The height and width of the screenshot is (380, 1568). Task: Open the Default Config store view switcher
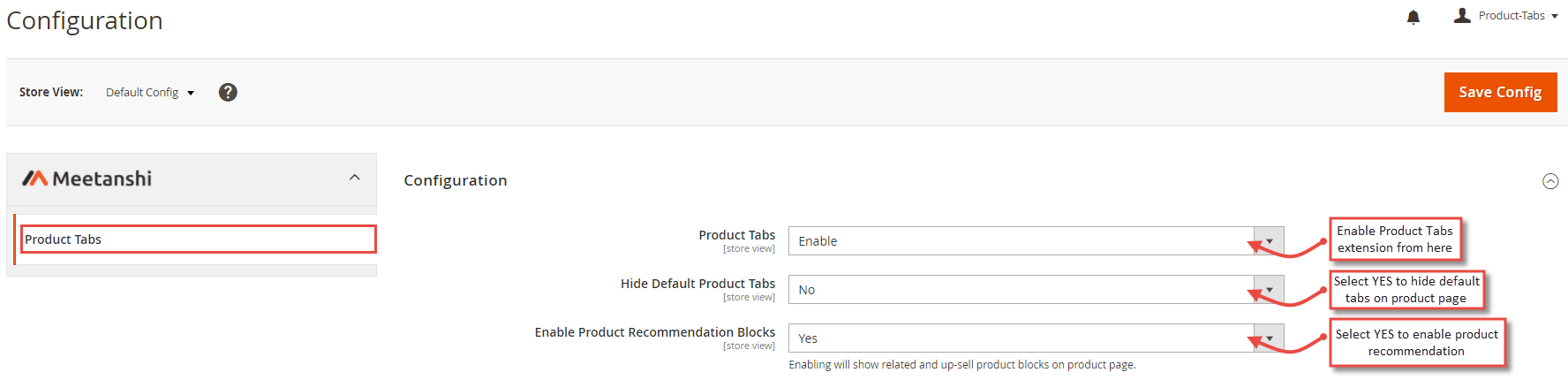(x=150, y=92)
